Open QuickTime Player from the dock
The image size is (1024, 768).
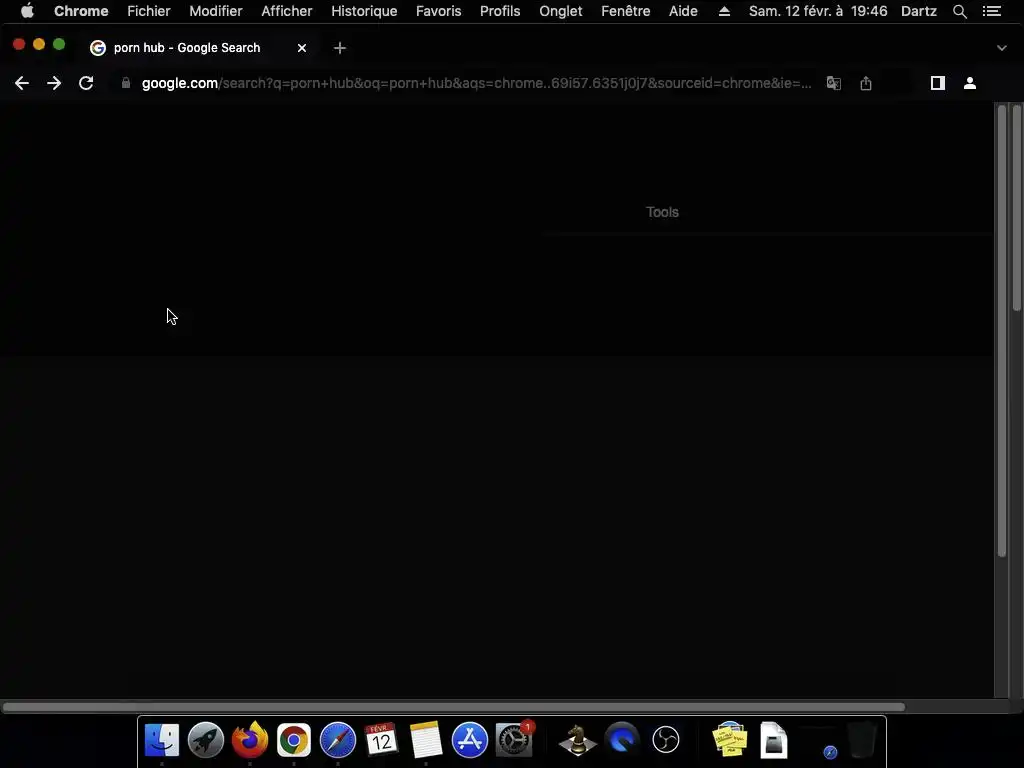coord(622,741)
